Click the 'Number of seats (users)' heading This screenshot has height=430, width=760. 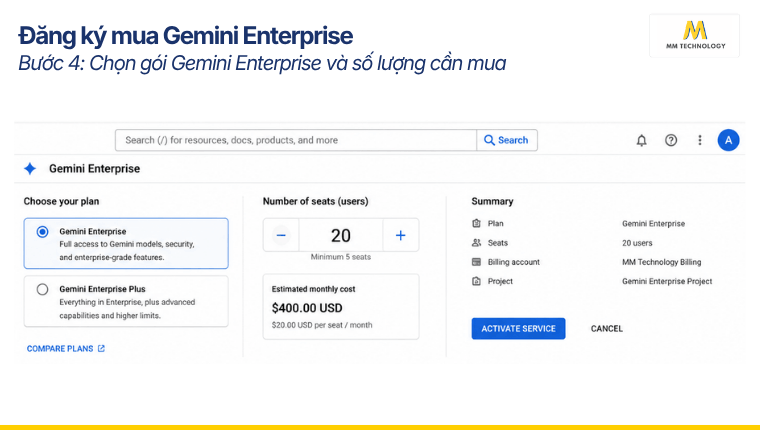click(316, 201)
